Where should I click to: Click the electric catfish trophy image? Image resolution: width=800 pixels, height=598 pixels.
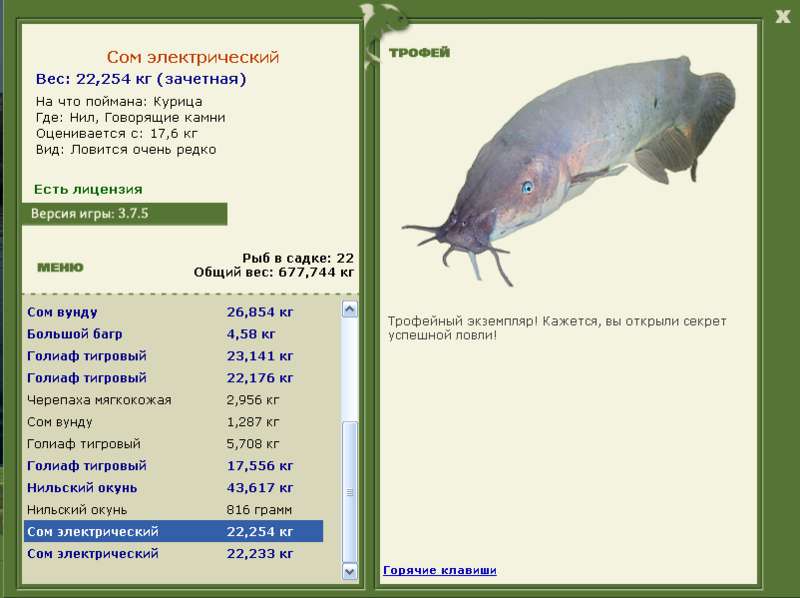(x=569, y=169)
